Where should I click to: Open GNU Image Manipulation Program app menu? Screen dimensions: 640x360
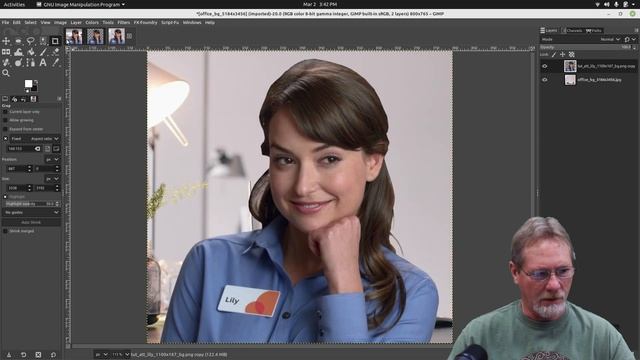pos(81,4)
